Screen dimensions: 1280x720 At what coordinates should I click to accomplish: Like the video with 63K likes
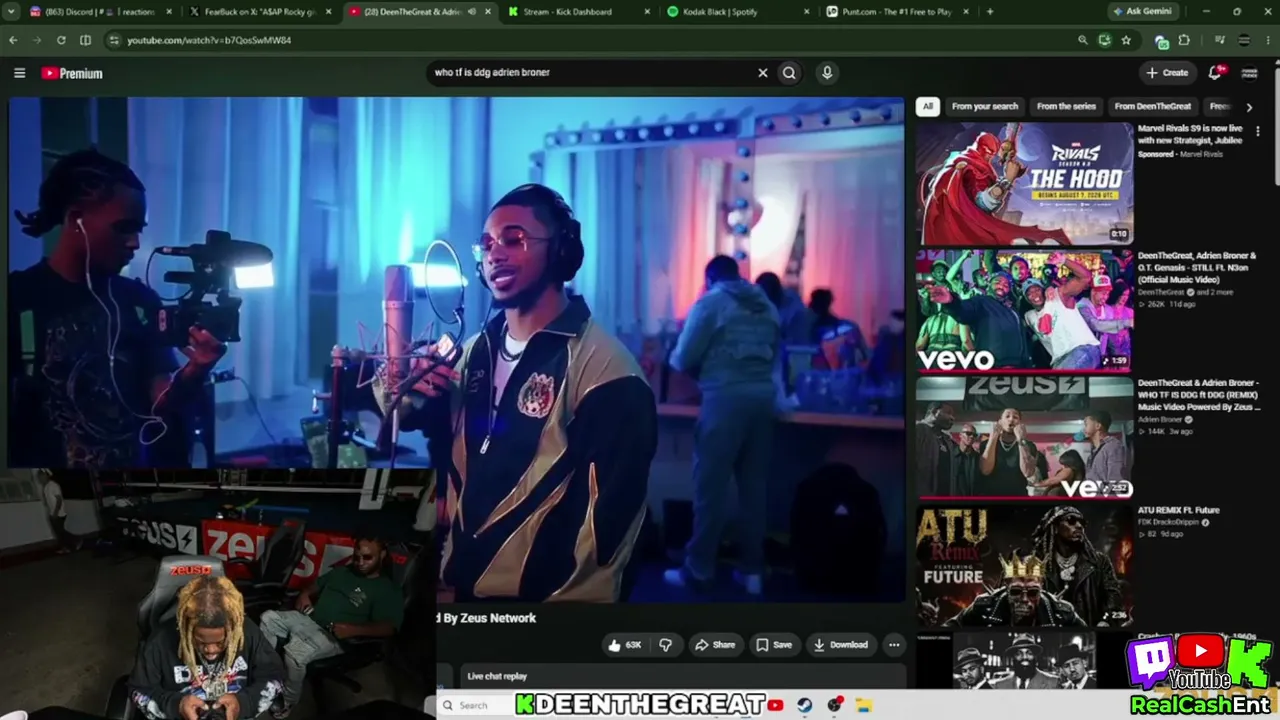click(624, 645)
